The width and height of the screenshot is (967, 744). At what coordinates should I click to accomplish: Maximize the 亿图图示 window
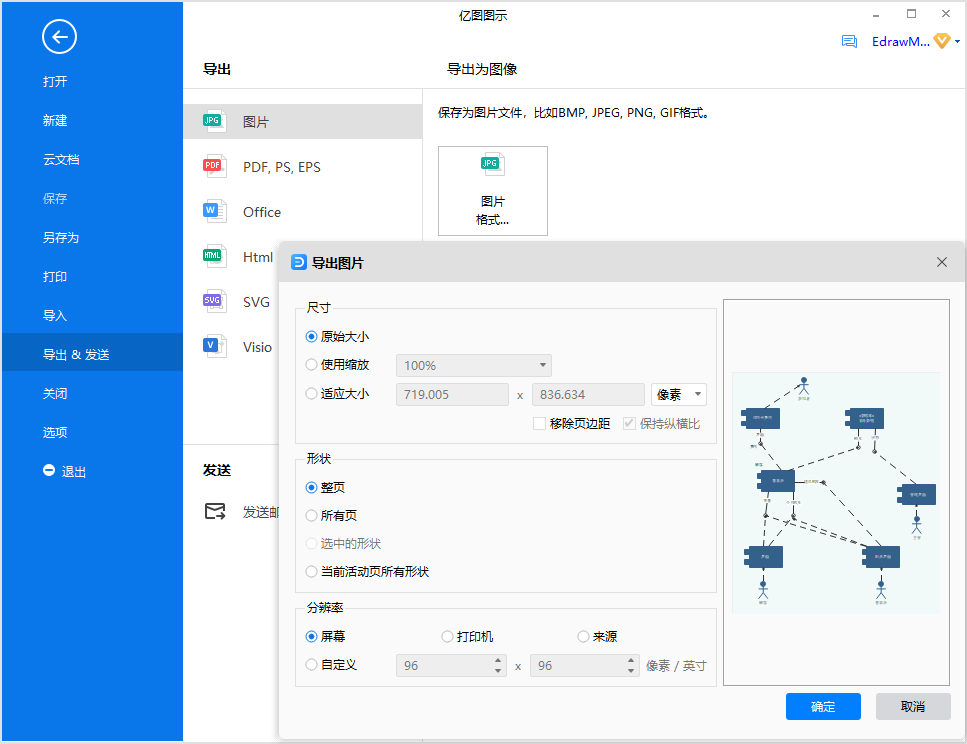(911, 14)
